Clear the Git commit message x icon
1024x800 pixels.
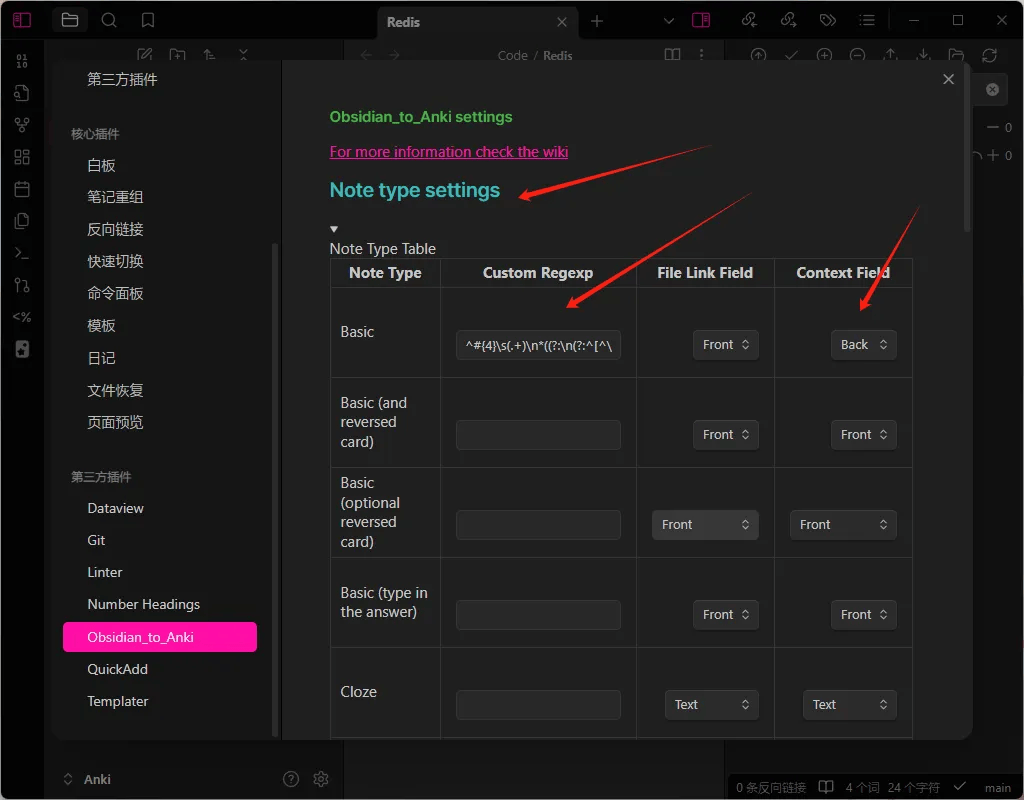point(992,89)
